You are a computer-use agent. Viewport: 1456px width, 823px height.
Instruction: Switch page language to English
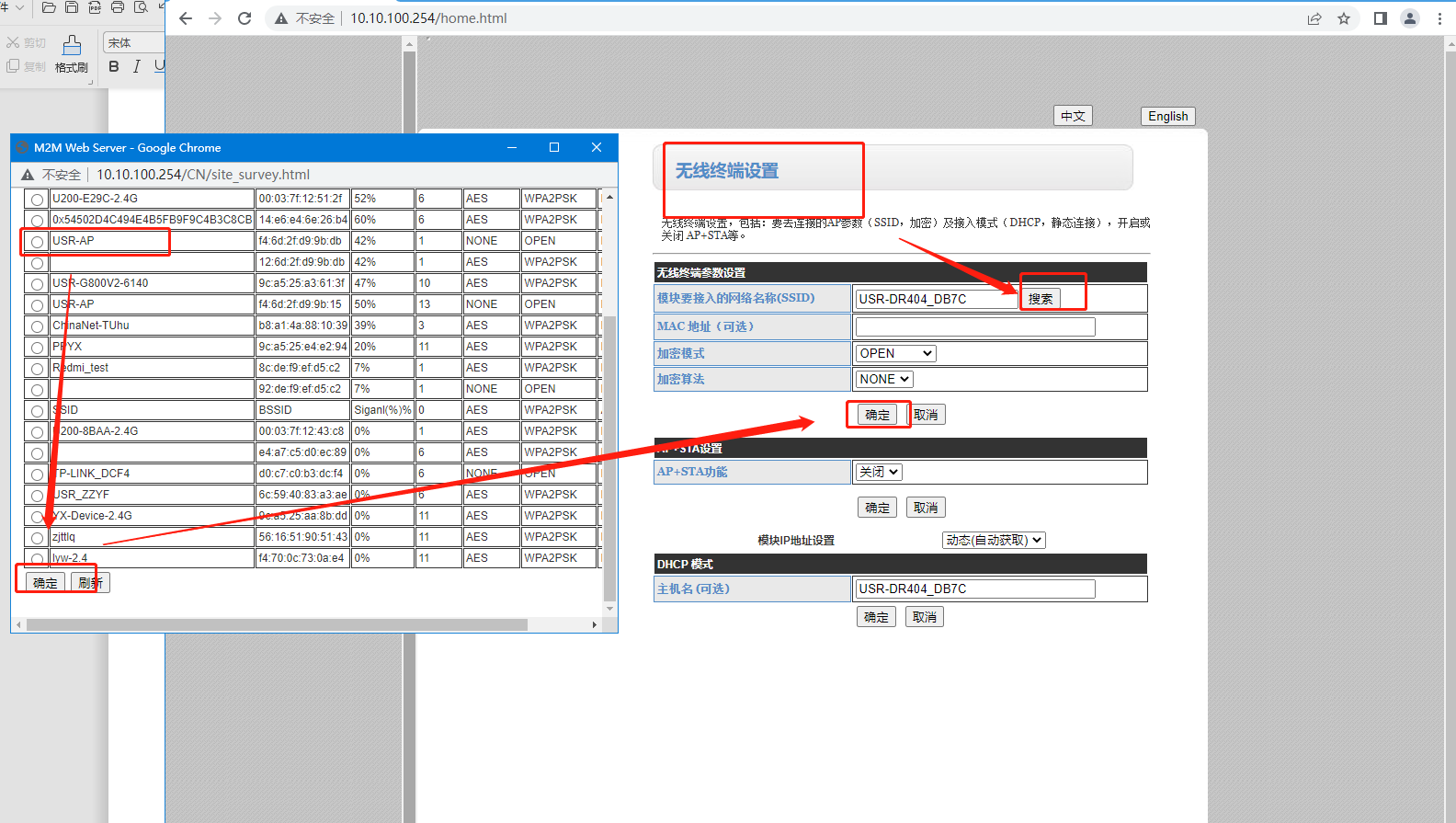[1167, 116]
